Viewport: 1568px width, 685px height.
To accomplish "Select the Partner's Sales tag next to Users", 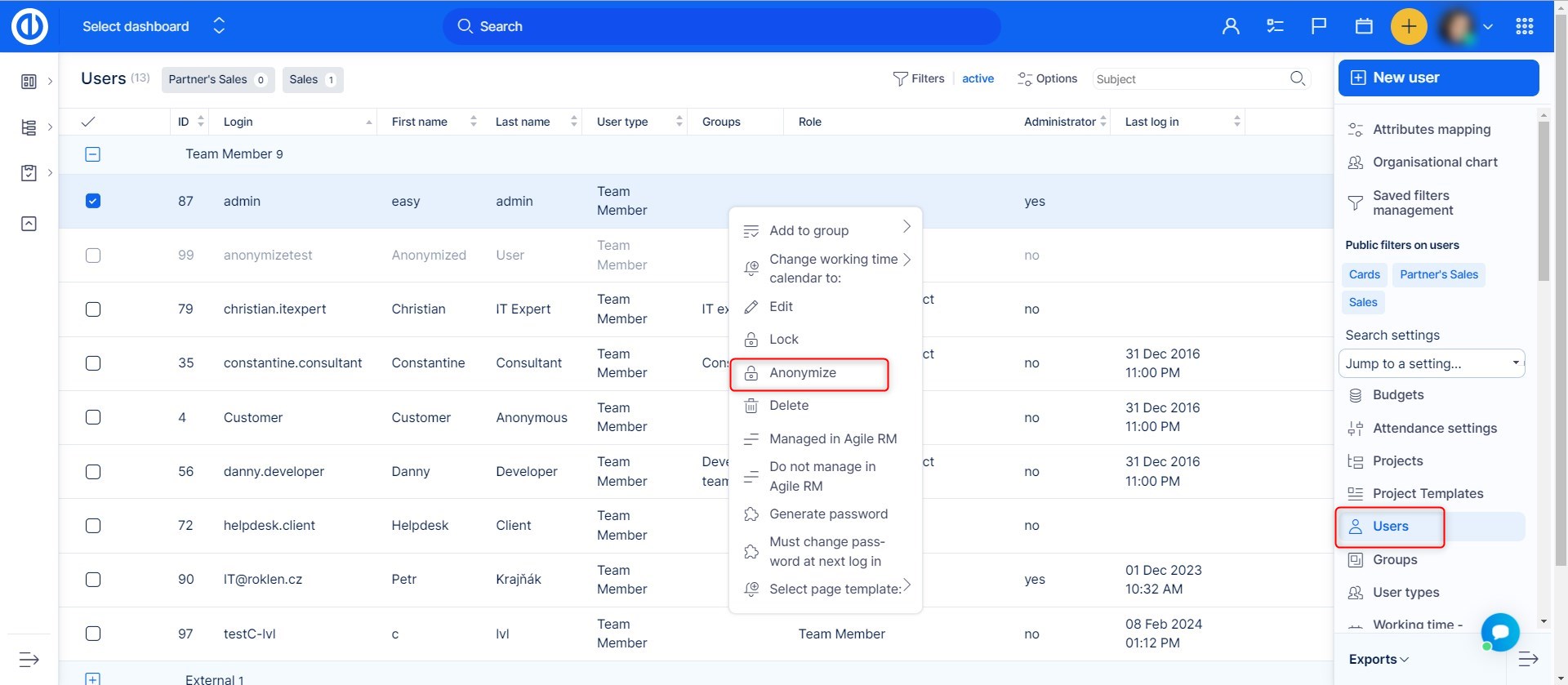I will coord(218,80).
